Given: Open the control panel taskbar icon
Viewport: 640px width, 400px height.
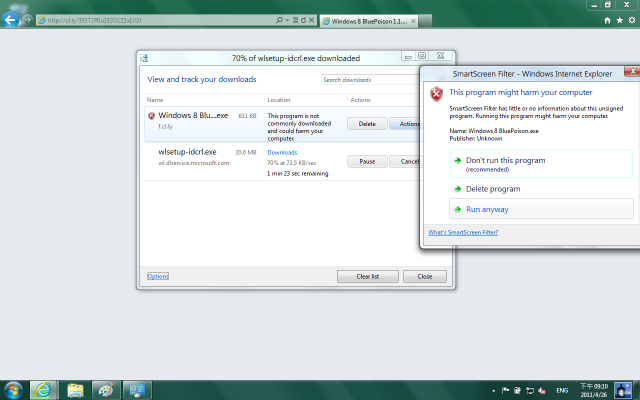Looking at the screenshot, I should [138, 390].
